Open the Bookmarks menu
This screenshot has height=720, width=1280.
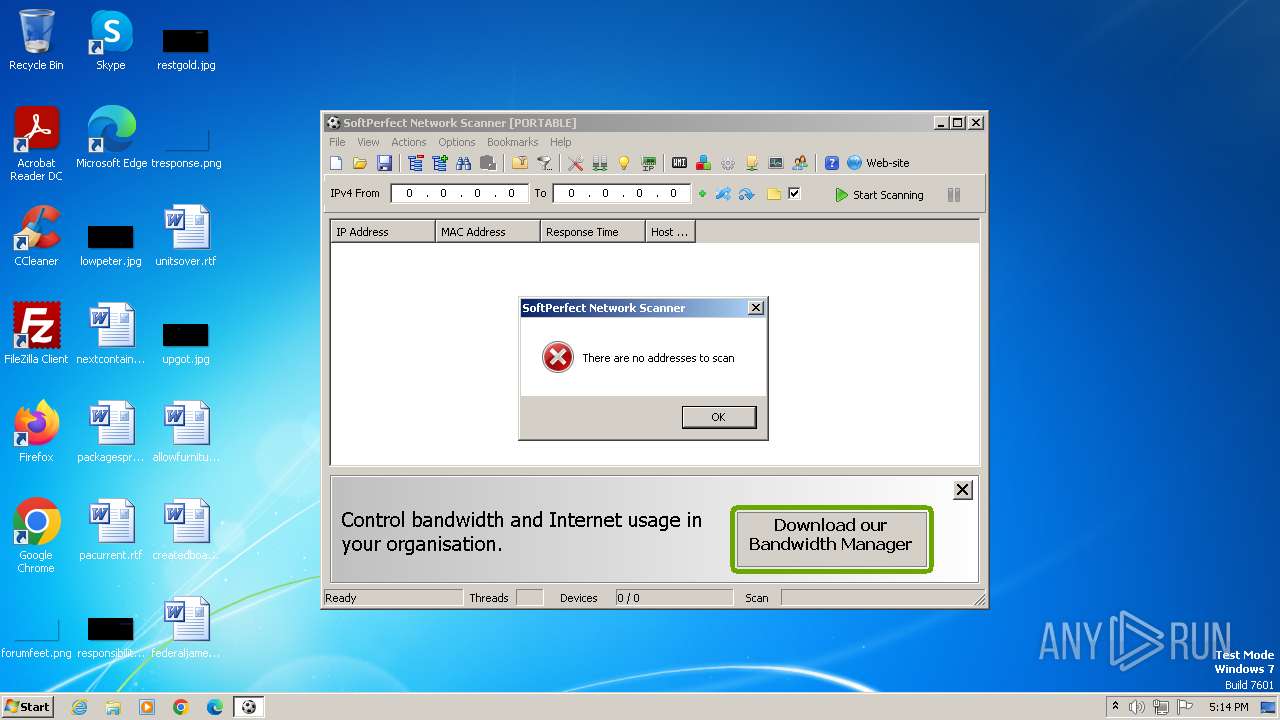513,142
